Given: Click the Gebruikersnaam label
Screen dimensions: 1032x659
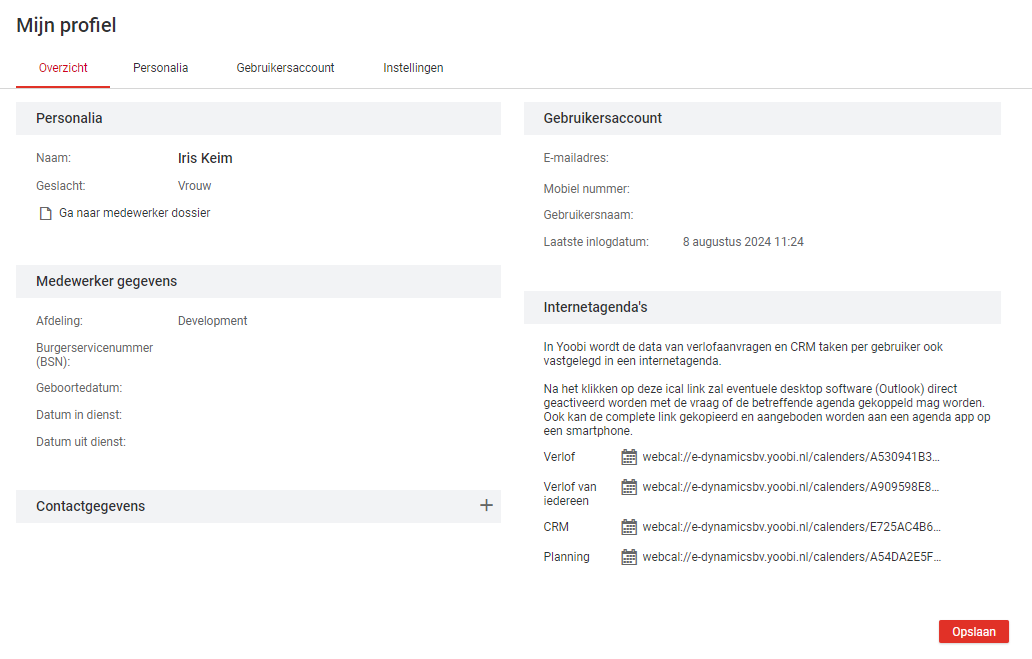Looking at the screenshot, I should coord(588,215).
